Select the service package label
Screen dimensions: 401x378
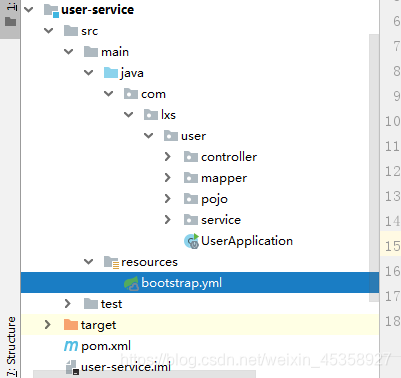click(221, 220)
